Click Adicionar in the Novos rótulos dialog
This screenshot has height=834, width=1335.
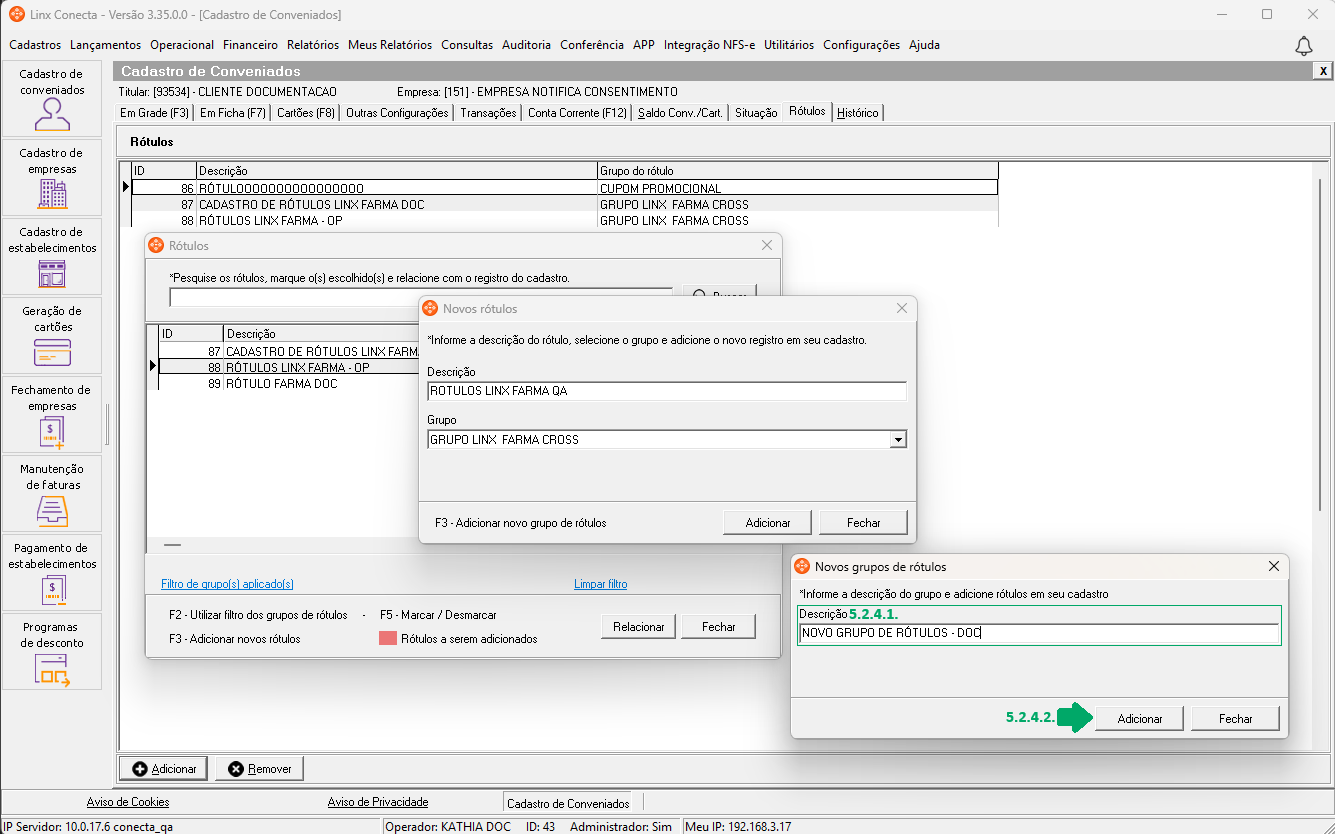(x=768, y=523)
